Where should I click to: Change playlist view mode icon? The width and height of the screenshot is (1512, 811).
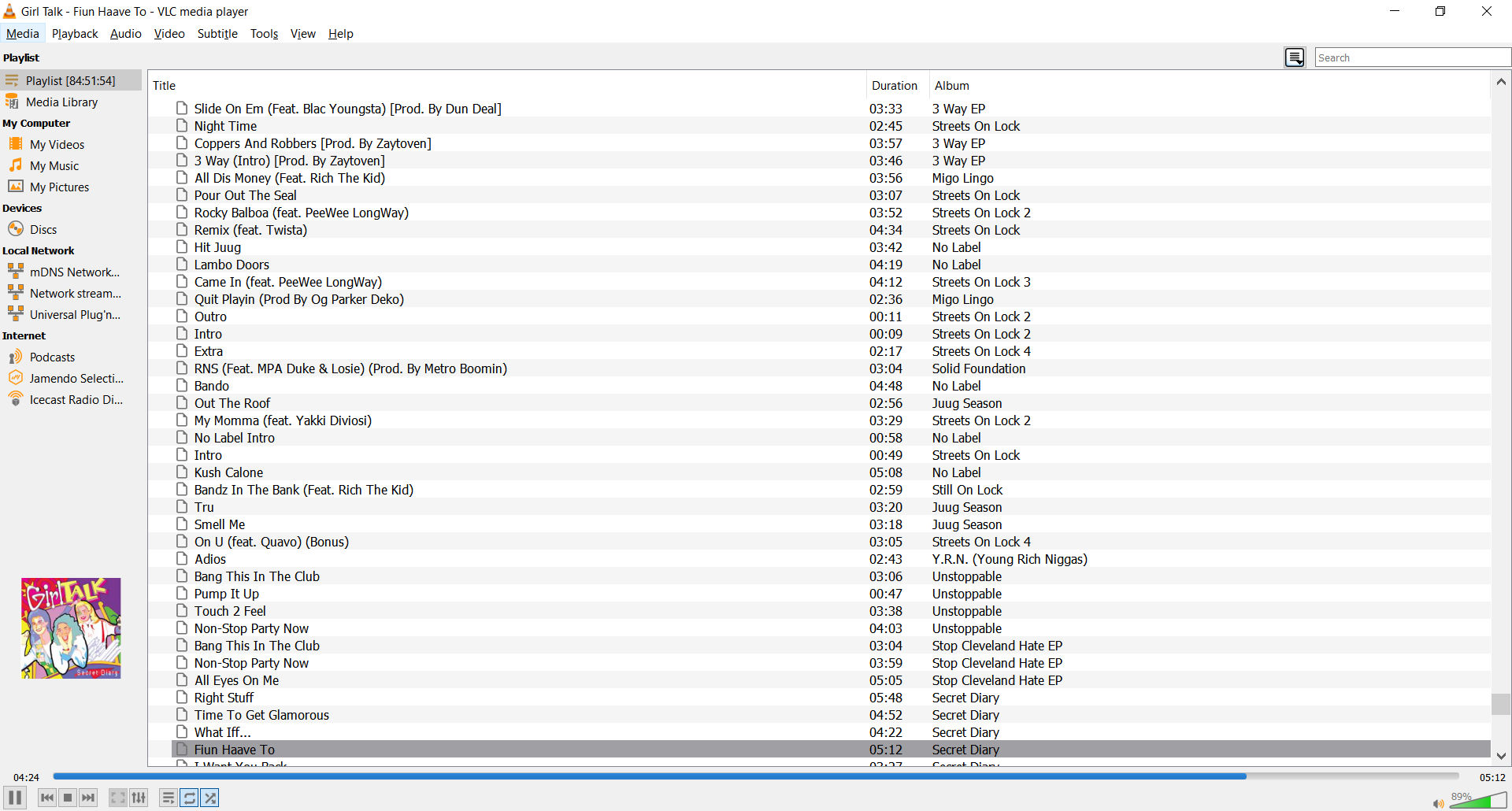point(1295,57)
